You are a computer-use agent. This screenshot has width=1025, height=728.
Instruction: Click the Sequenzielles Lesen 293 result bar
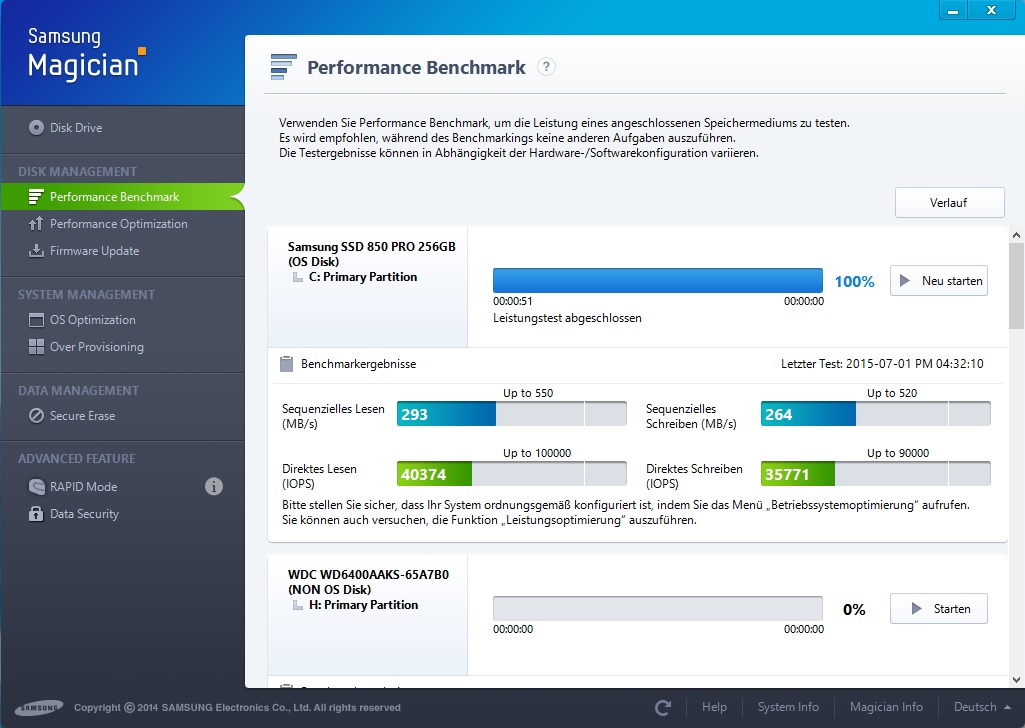[512, 414]
